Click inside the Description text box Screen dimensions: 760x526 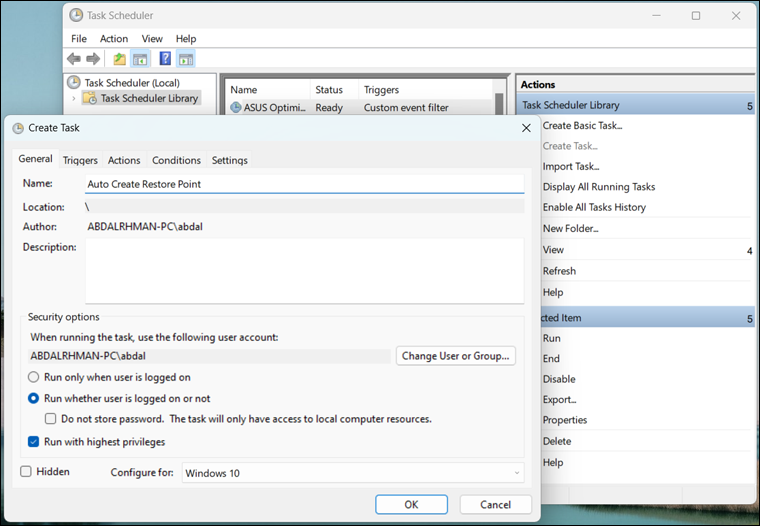304,270
